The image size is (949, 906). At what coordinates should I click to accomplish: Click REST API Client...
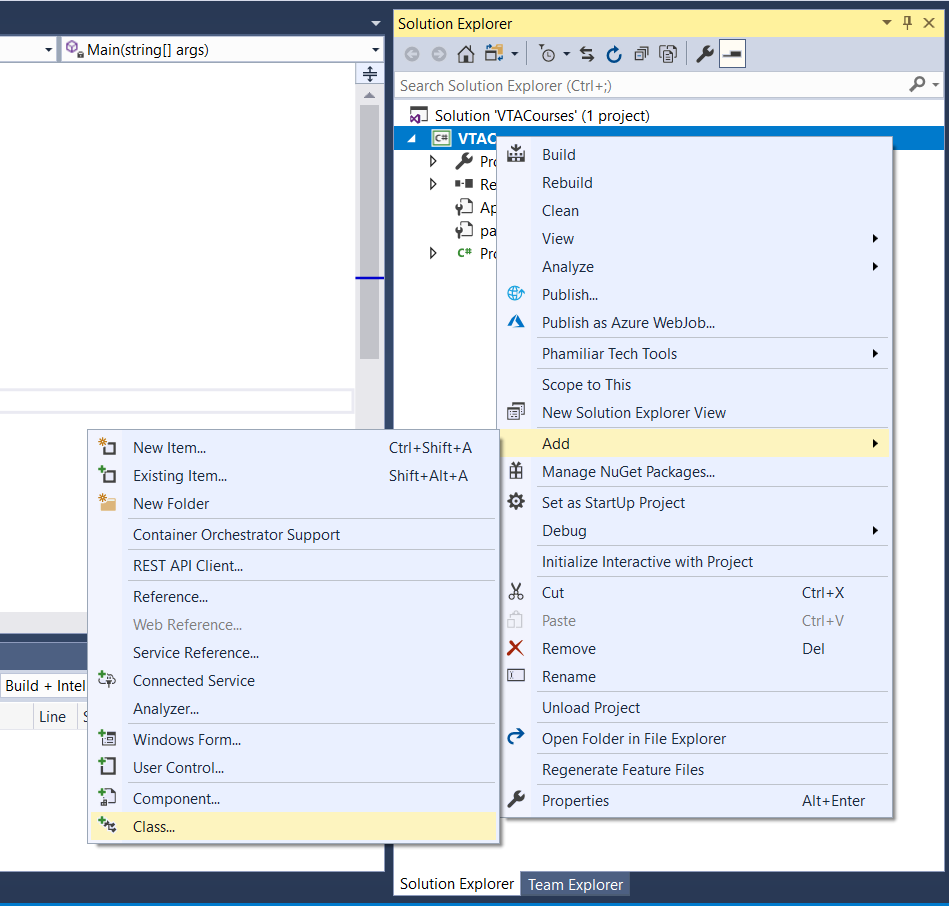coord(294,566)
